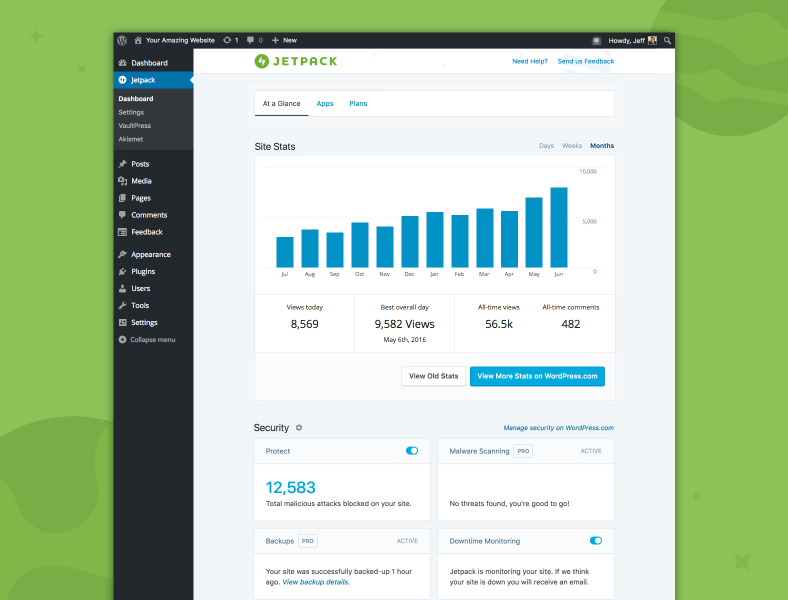The height and width of the screenshot is (600, 788).
Task: Toggle the Downtime Monitoring switch
Action: (596, 541)
